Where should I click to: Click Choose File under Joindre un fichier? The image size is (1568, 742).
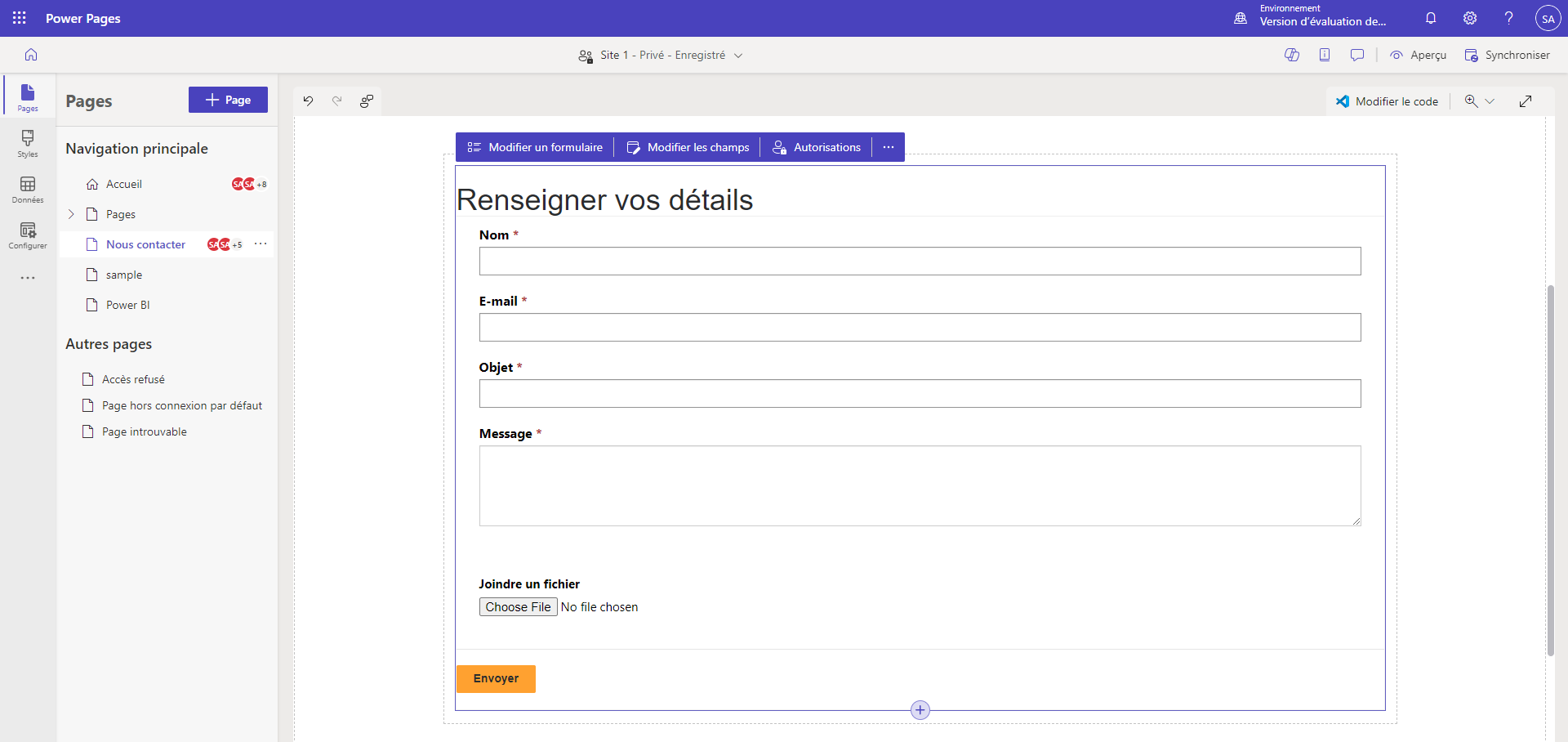tap(518, 606)
